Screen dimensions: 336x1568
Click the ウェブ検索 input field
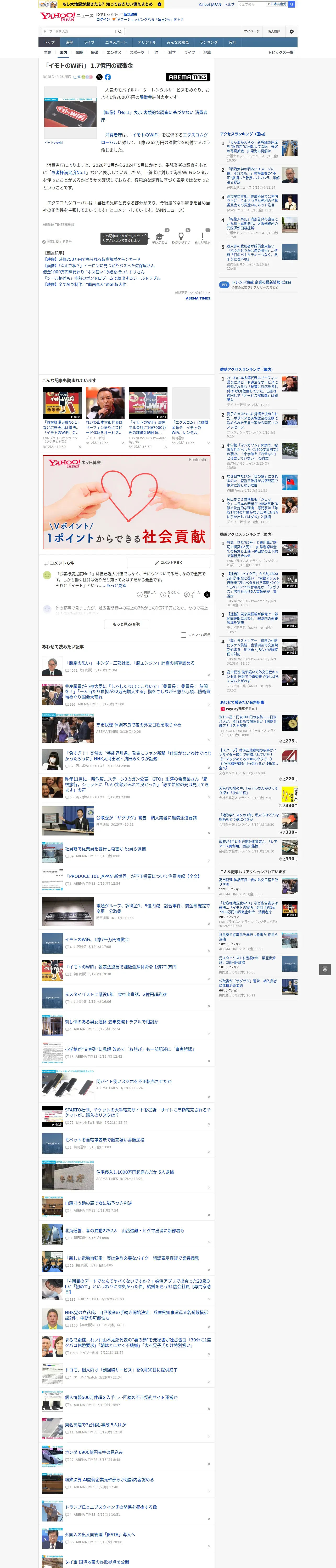pyautogui.click(x=251, y=4)
